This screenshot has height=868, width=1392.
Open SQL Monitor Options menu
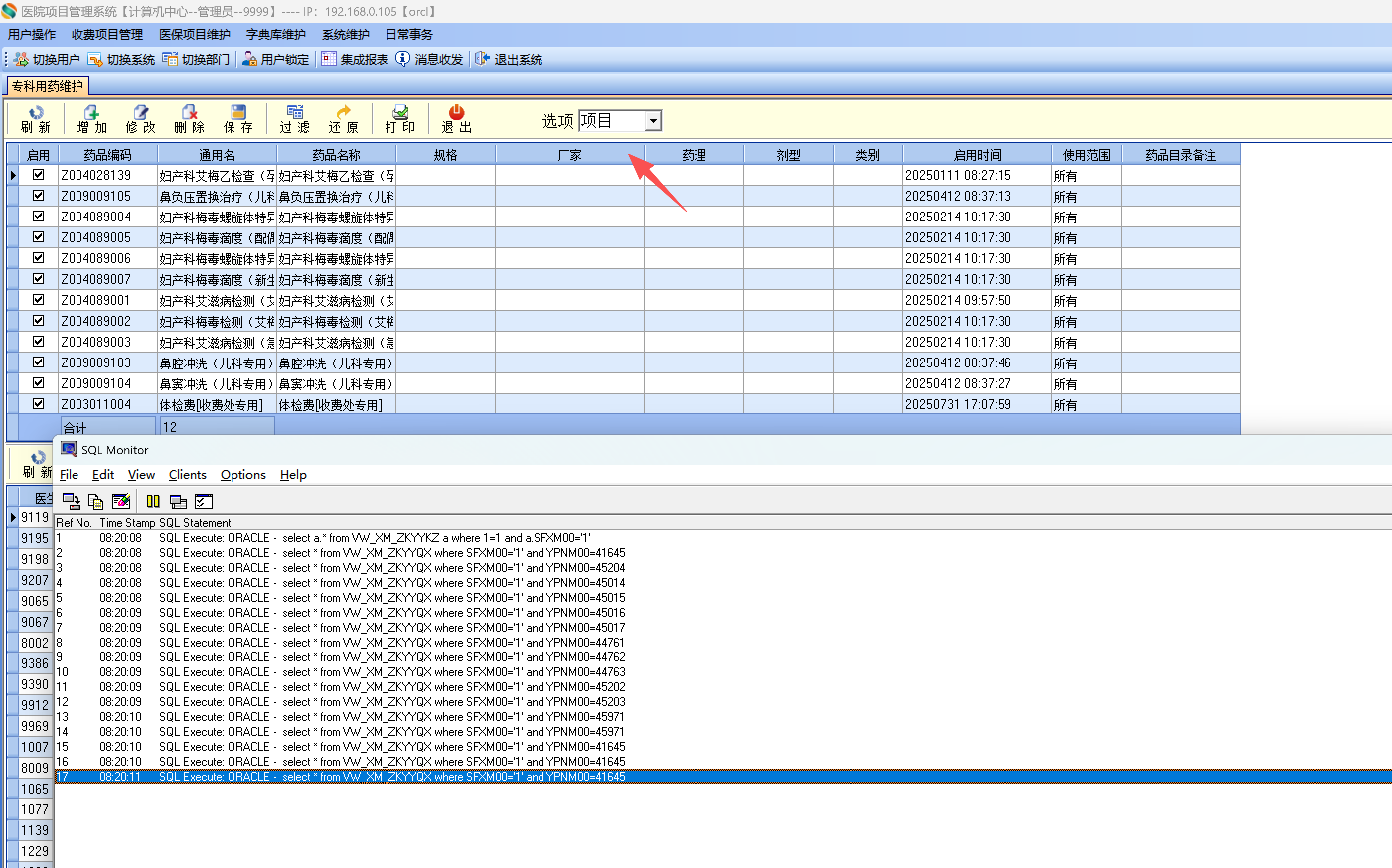pyautogui.click(x=243, y=474)
